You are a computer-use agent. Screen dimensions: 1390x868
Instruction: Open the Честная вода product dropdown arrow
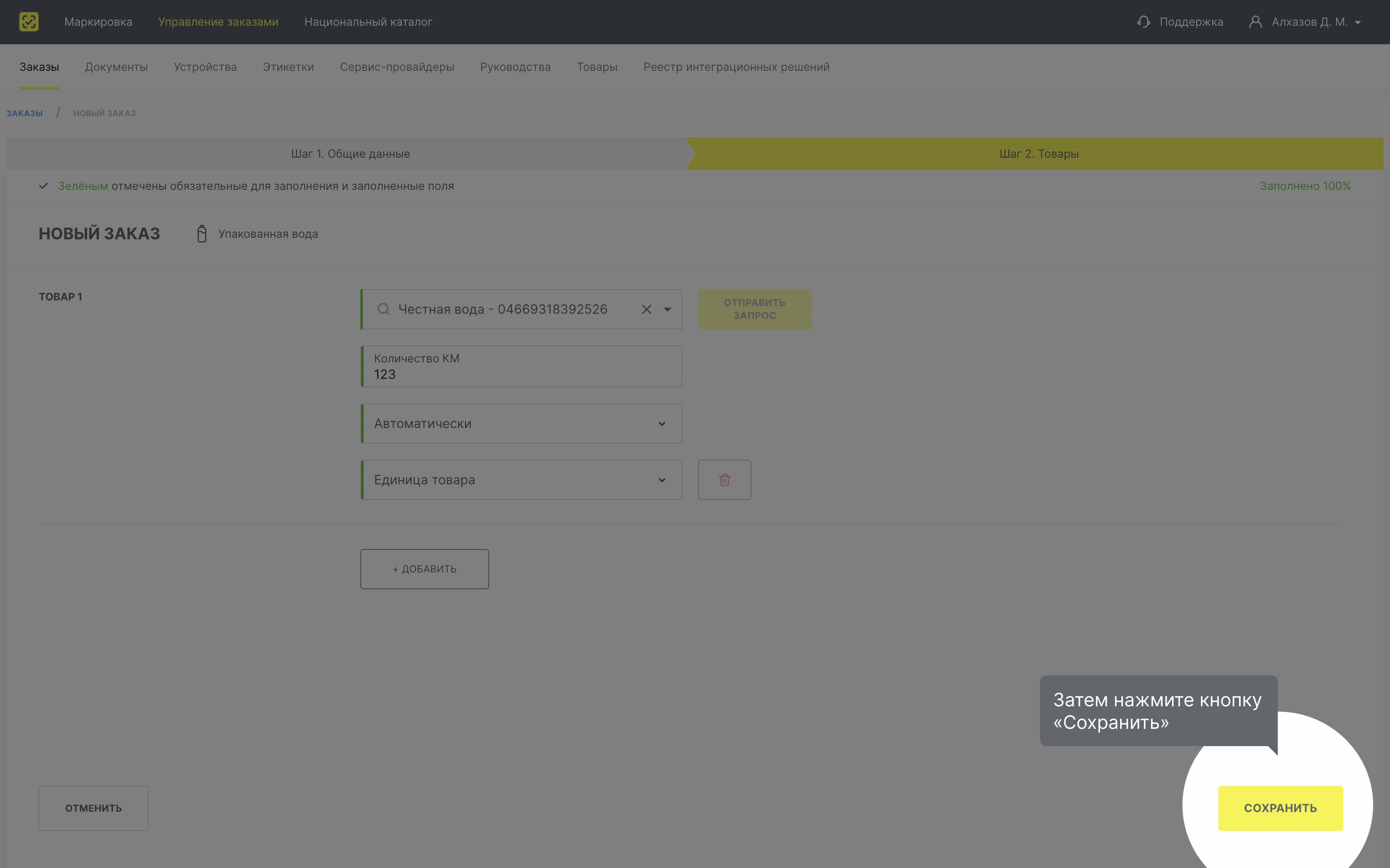[668, 309]
